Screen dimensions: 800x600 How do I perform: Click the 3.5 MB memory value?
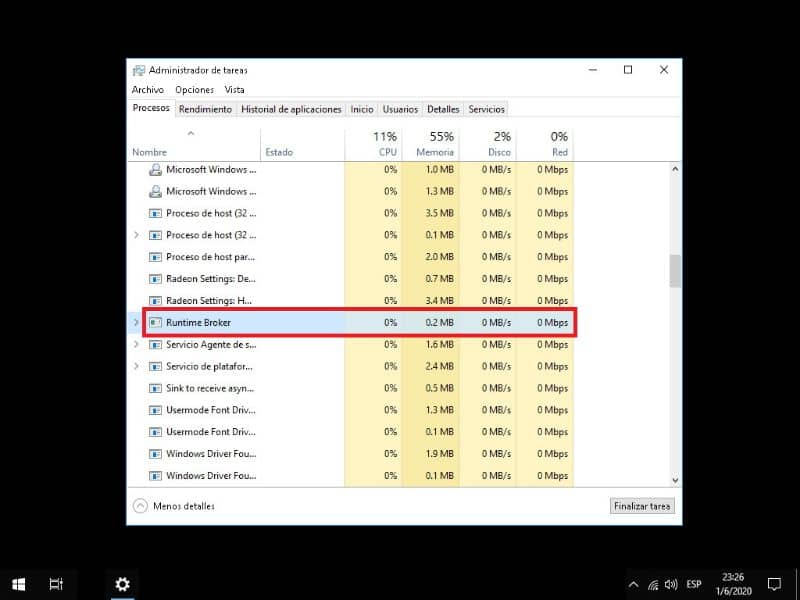coord(439,213)
